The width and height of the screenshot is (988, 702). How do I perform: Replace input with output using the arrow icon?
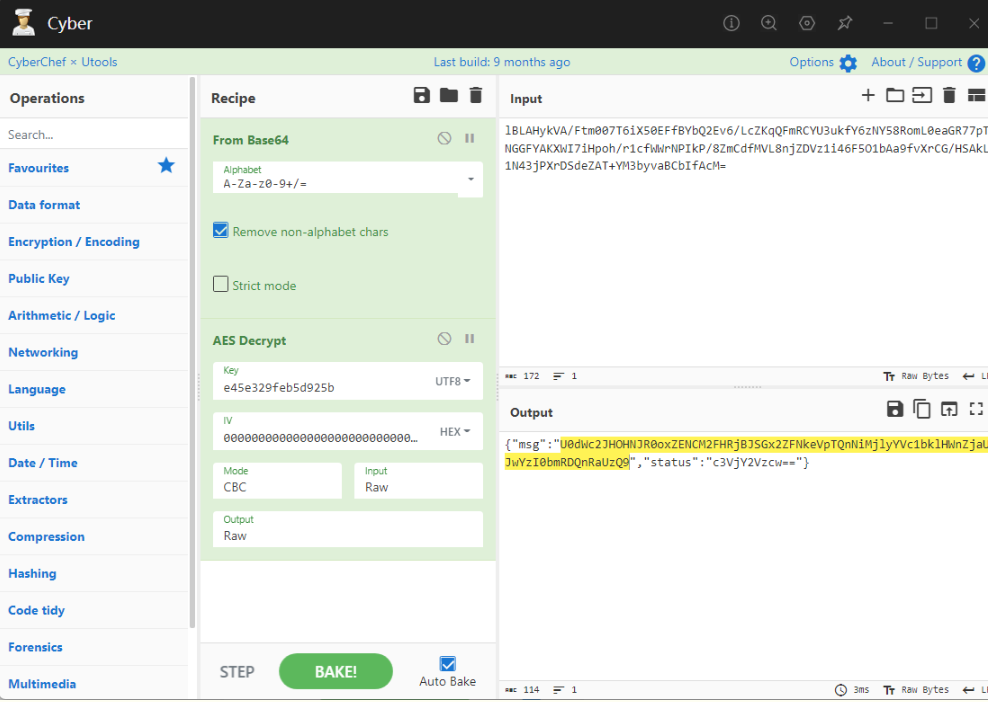pyautogui.click(x=949, y=409)
